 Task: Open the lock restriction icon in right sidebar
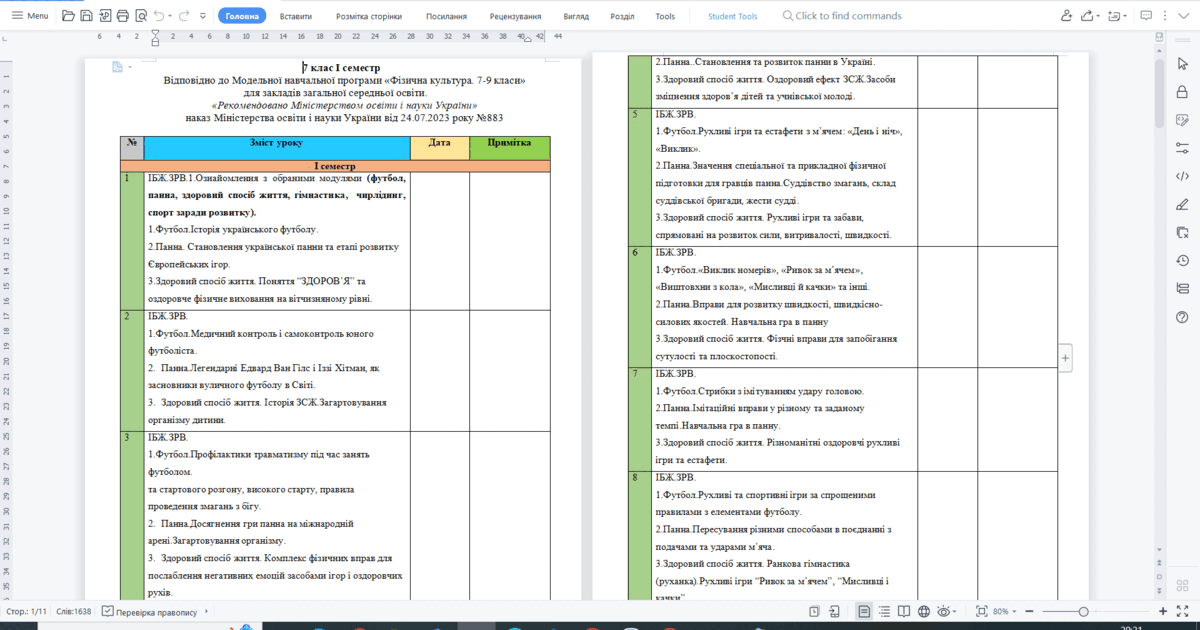pyautogui.click(x=1183, y=92)
